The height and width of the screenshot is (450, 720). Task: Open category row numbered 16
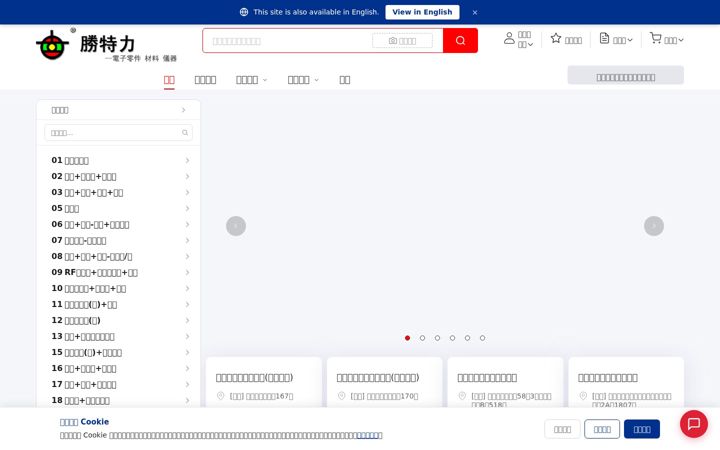[120, 369]
